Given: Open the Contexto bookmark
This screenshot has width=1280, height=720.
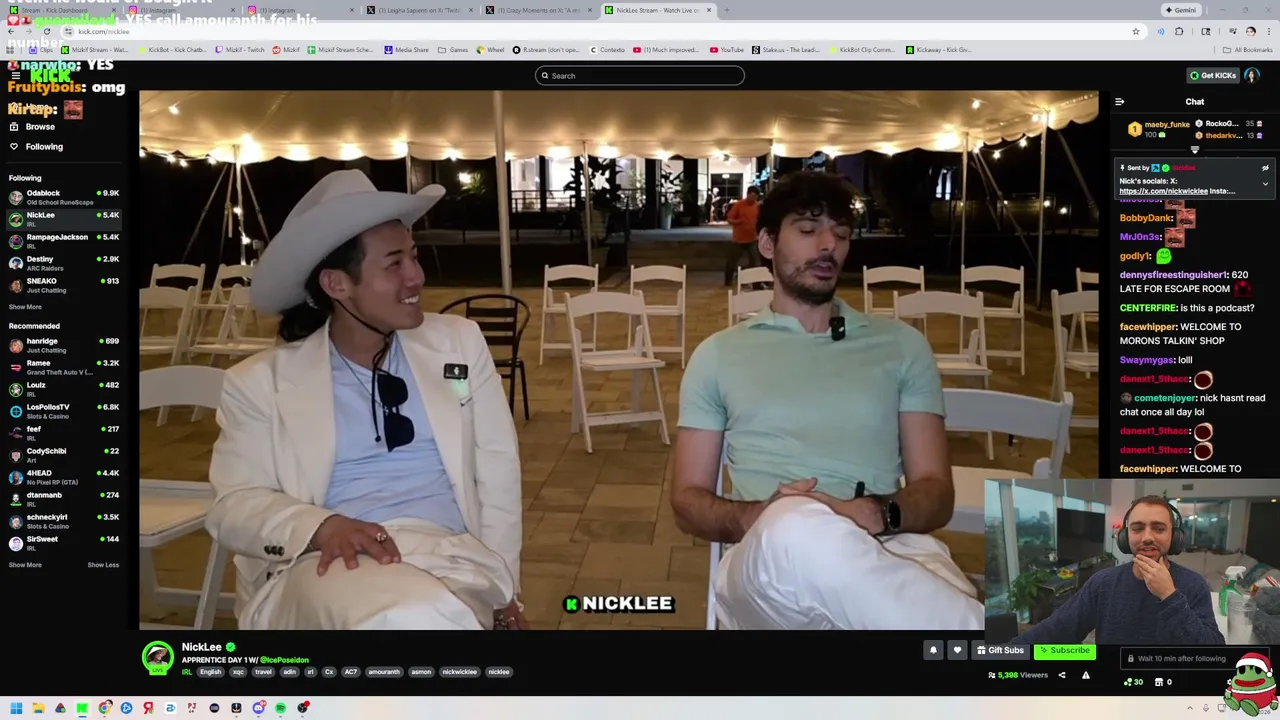Looking at the screenshot, I should coord(607,49).
